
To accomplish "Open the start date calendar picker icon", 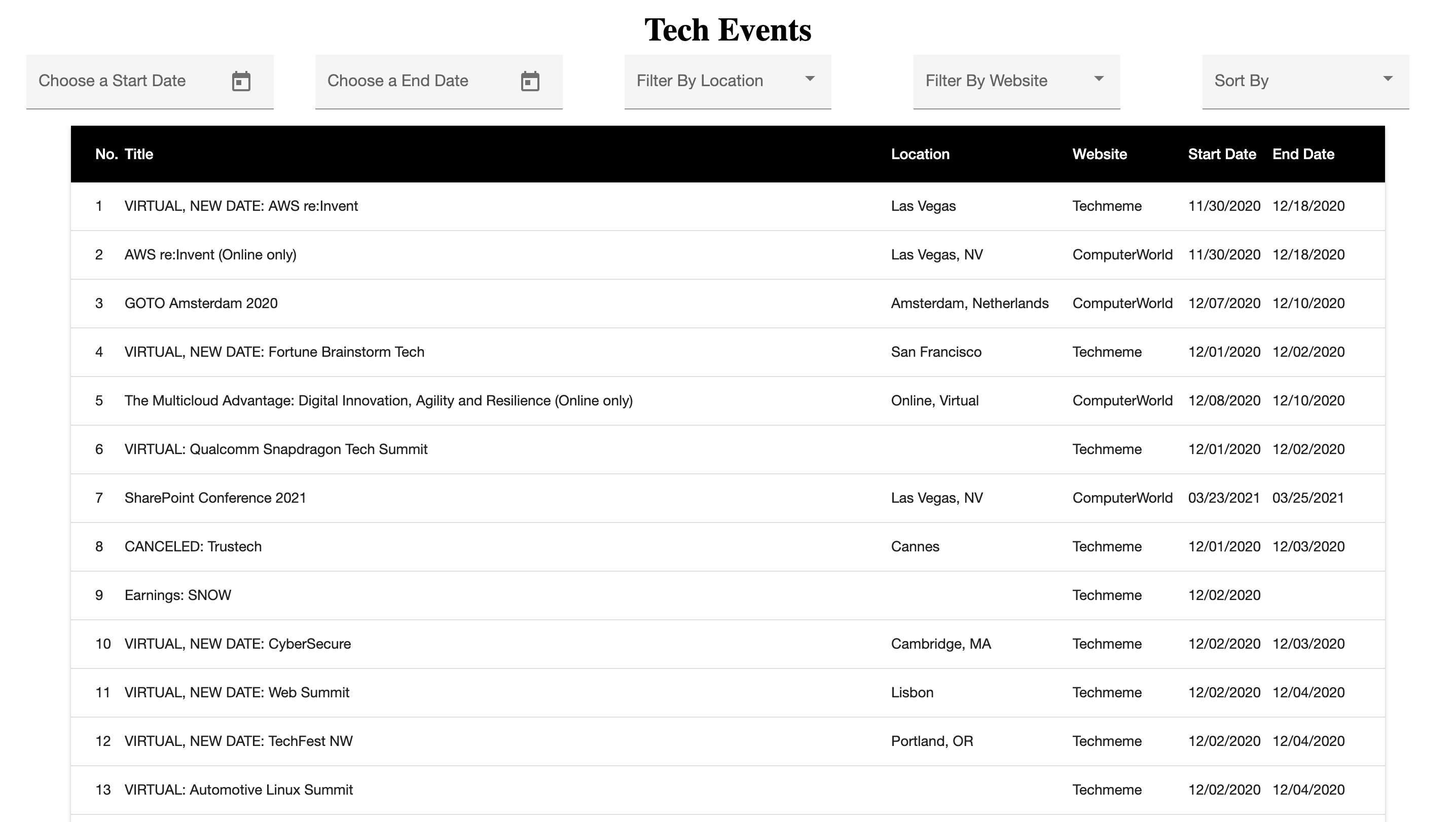I will (x=241, y=82).
